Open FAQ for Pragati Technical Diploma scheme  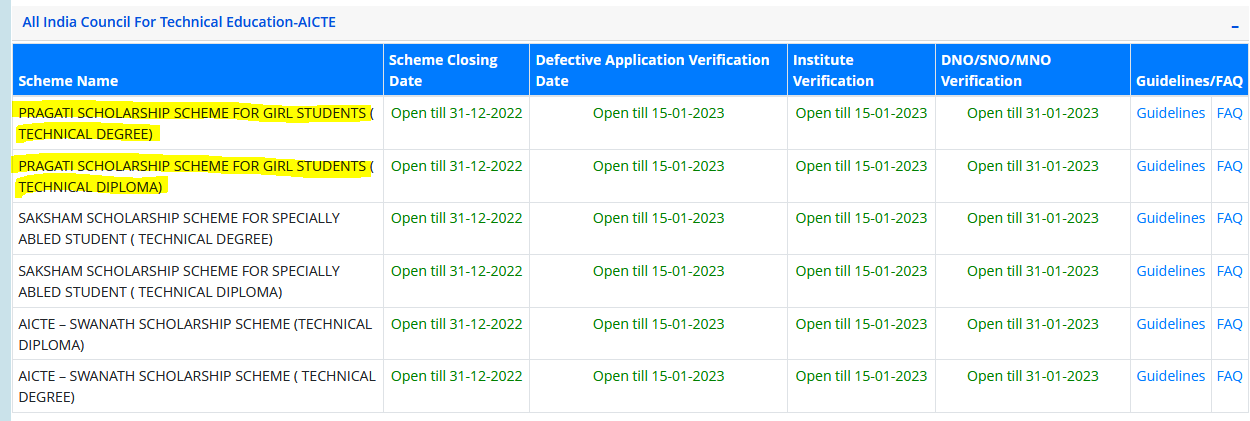[x=1229, y=166]
